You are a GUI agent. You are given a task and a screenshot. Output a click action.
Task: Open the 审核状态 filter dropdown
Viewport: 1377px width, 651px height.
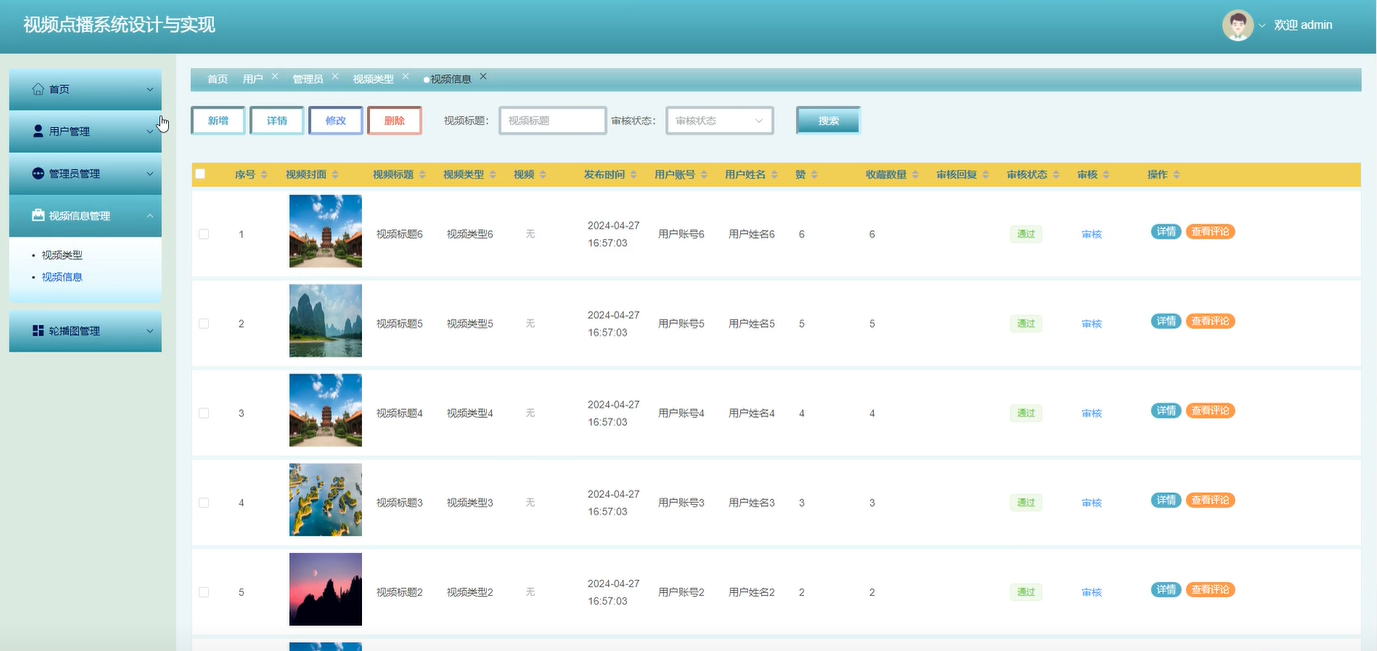tap(720, 120)
